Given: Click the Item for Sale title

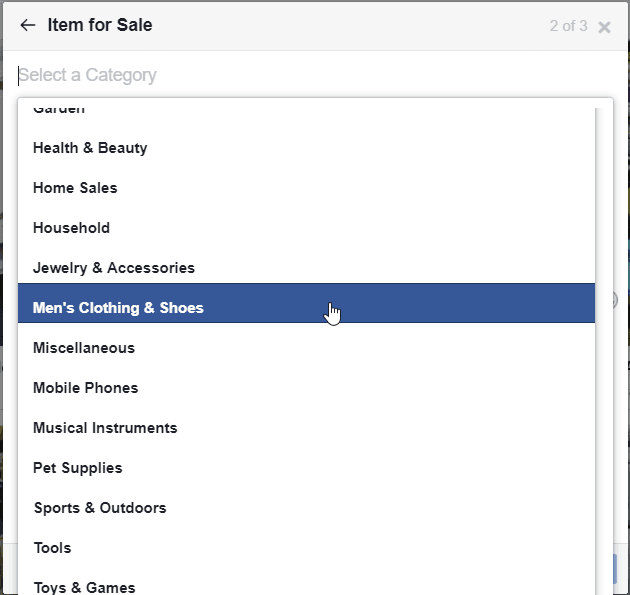Looking at the screenshot, I should click(100, 25).
